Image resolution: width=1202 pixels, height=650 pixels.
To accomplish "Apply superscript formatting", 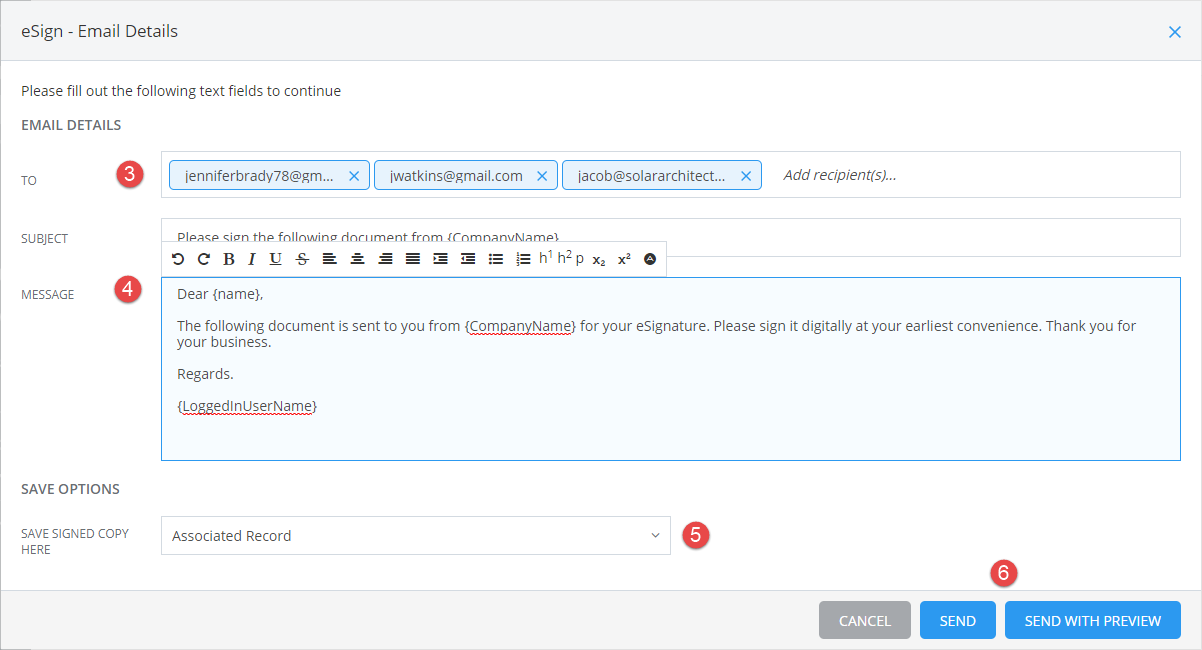I will pyautogui.click(x=622, y=258).
